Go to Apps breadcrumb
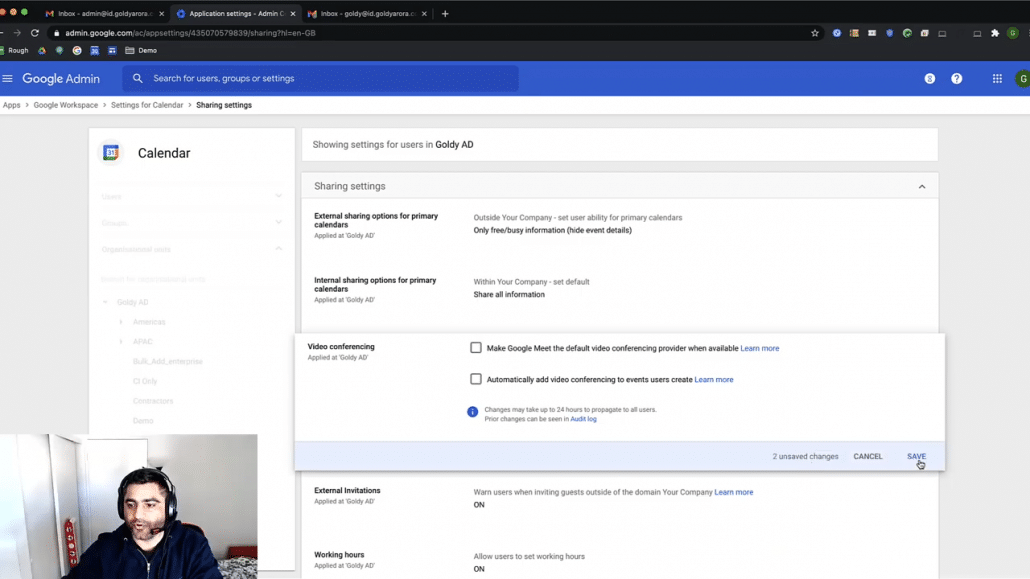The image size is (1030, 579). coord(11,105)
